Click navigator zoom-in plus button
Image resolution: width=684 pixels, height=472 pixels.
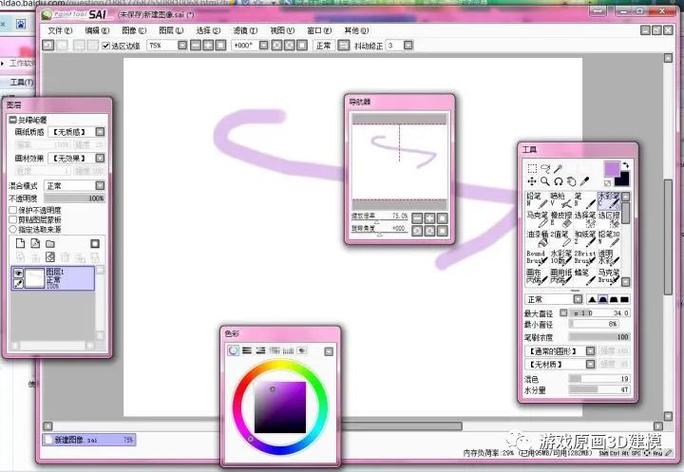tap(430, 218)
